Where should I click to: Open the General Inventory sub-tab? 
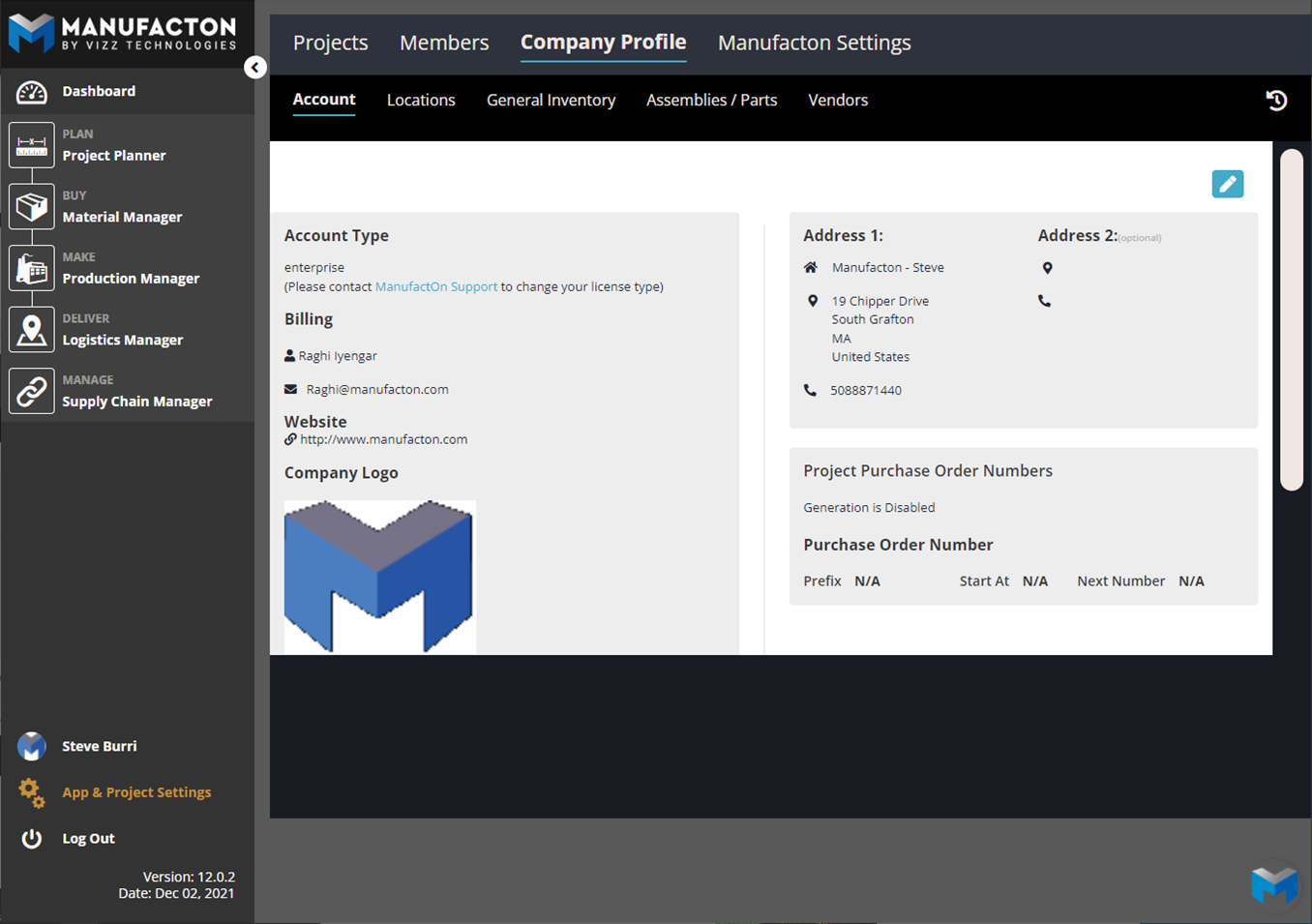(551, 100)
